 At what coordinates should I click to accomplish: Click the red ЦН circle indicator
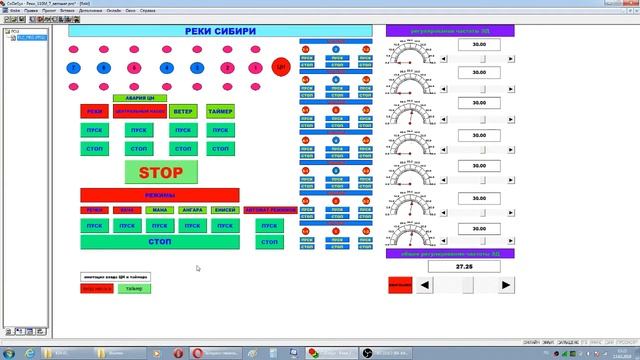281,67
